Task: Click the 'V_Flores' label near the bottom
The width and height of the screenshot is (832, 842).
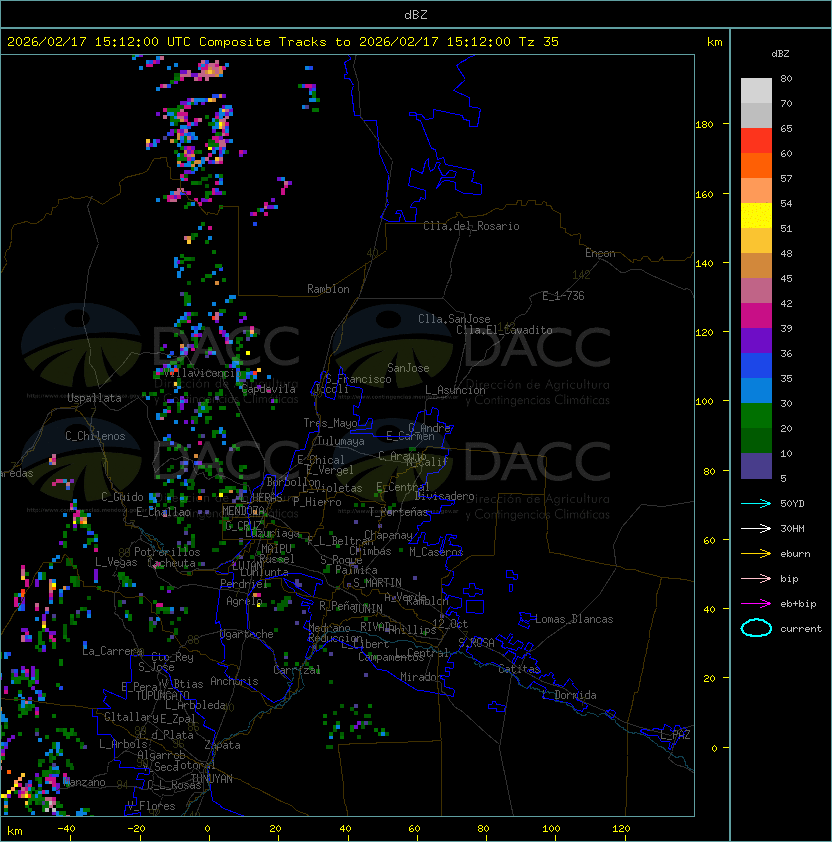Action: [x=151, y=806]
